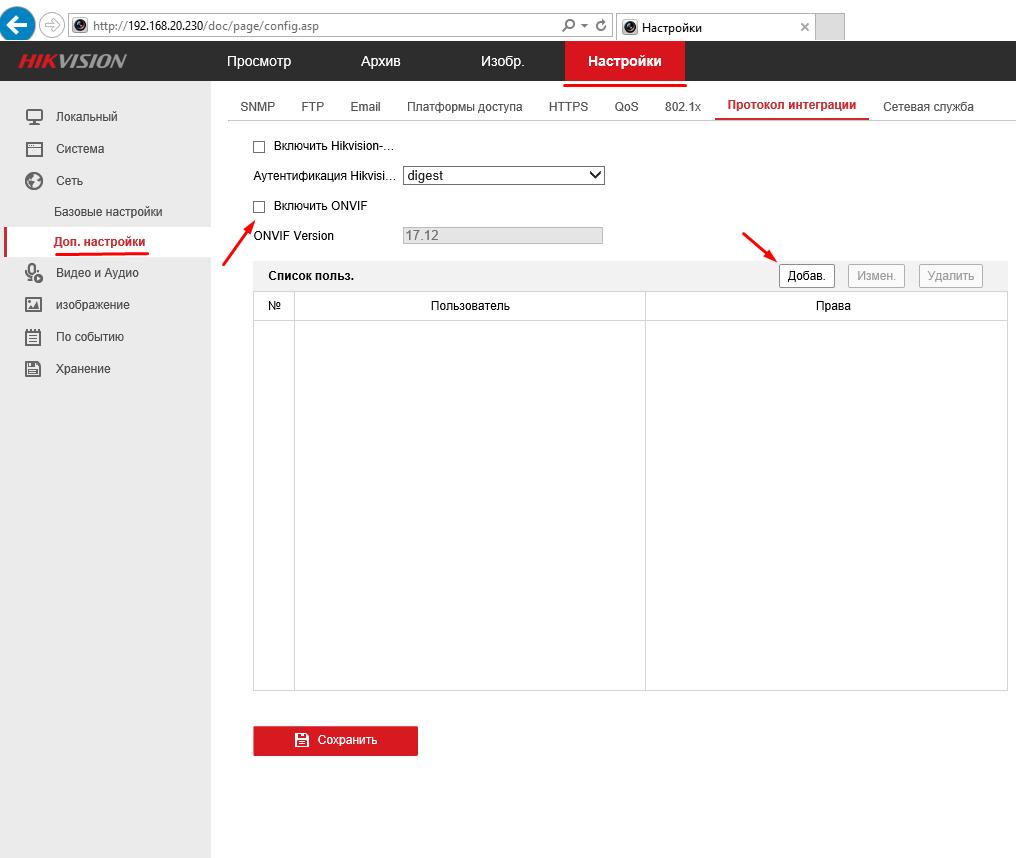Viewport: 1016px width, 858px height.
Task: Click the Event calendar icon in sidebar
Action: tap(34, 337)
